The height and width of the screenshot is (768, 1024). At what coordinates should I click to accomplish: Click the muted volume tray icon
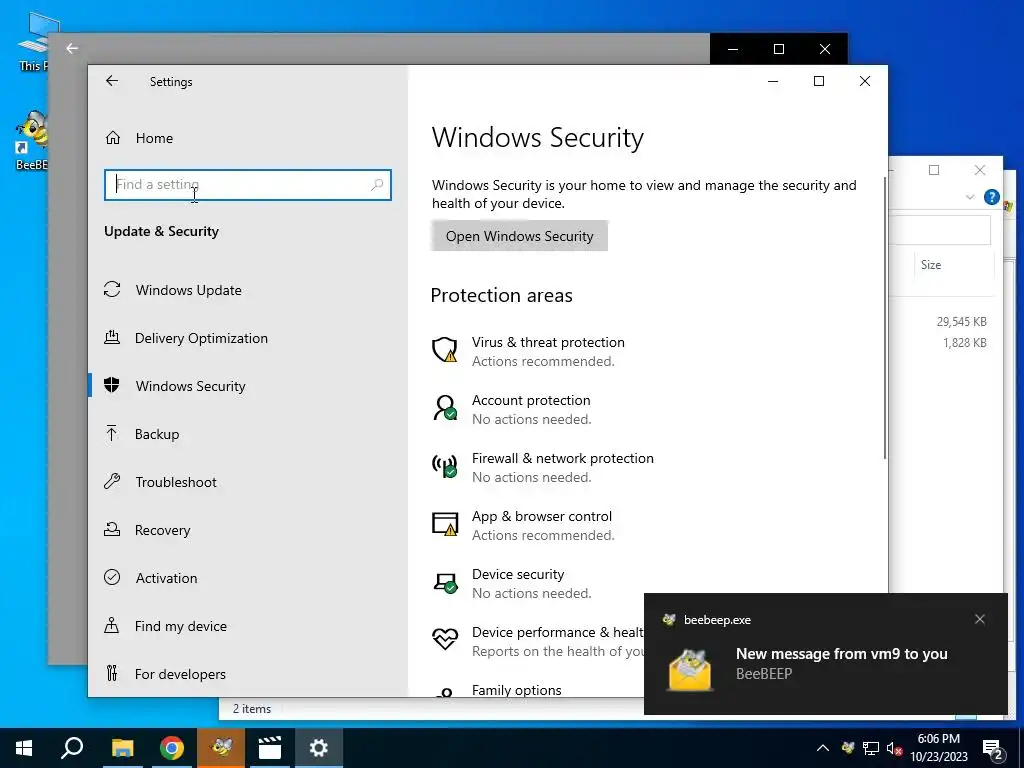point(894,748)
